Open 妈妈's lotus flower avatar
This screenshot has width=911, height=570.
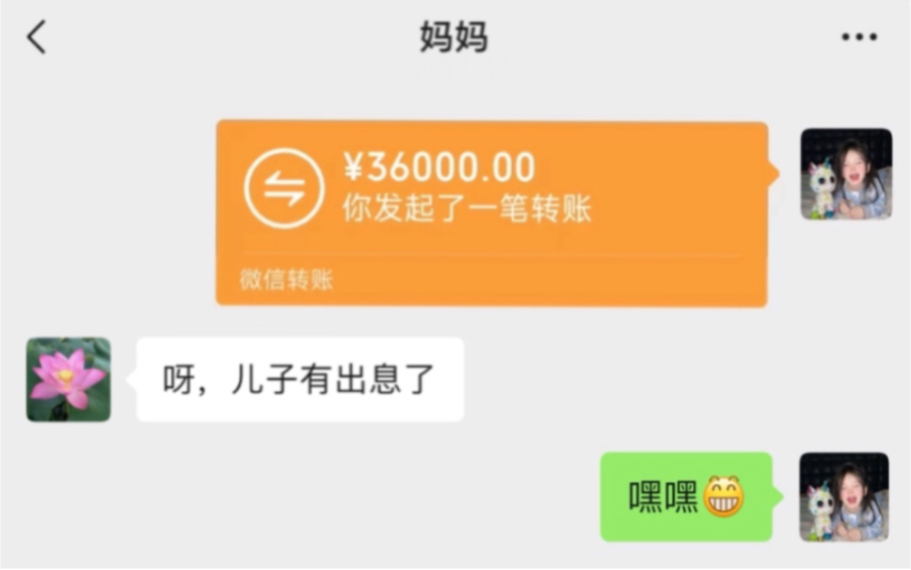69,379
